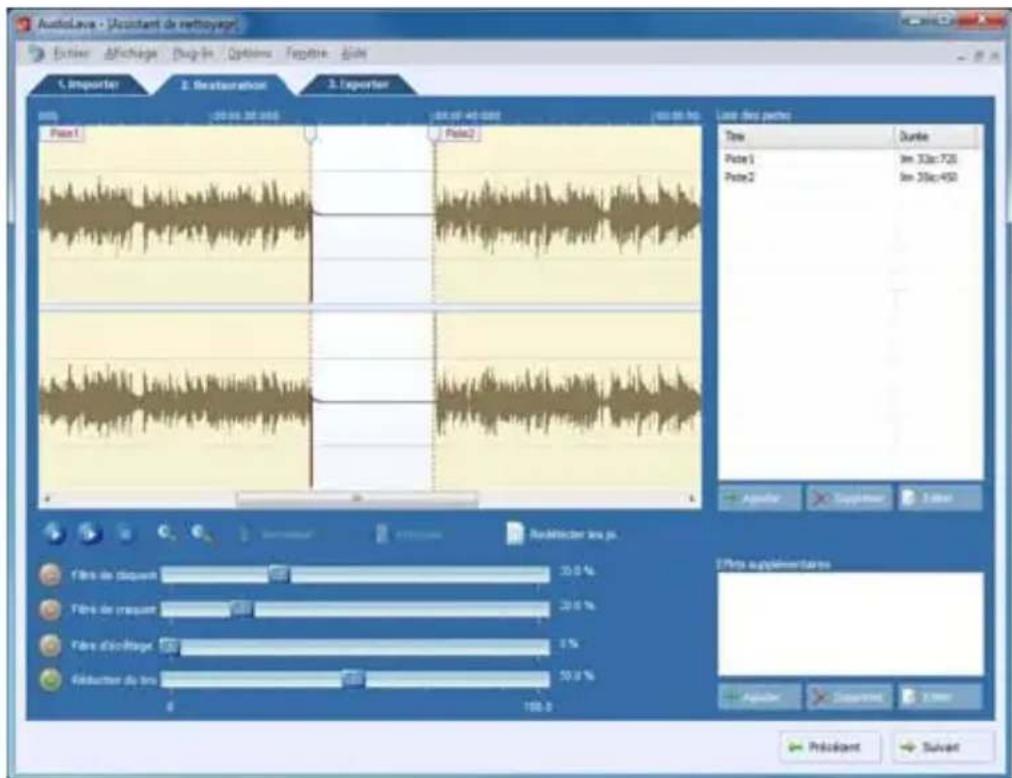Click the waveform horizontal scrollbar thumb

click(x=357, y=498)
